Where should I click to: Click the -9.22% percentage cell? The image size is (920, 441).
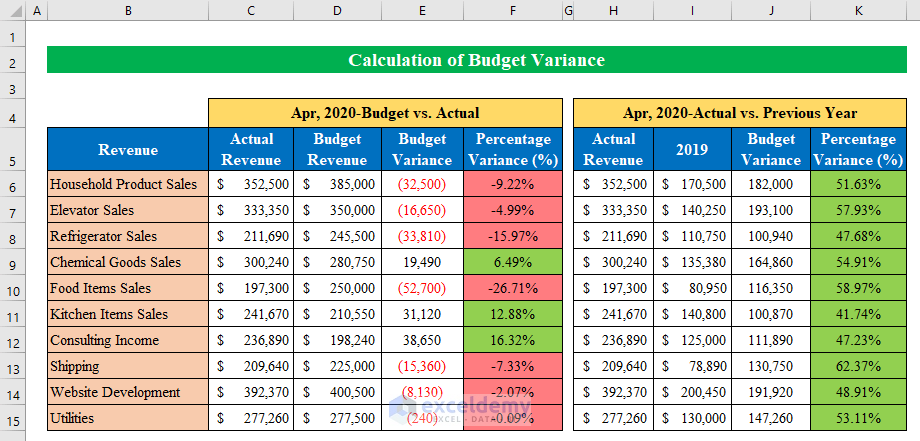(x=513, y=184)
